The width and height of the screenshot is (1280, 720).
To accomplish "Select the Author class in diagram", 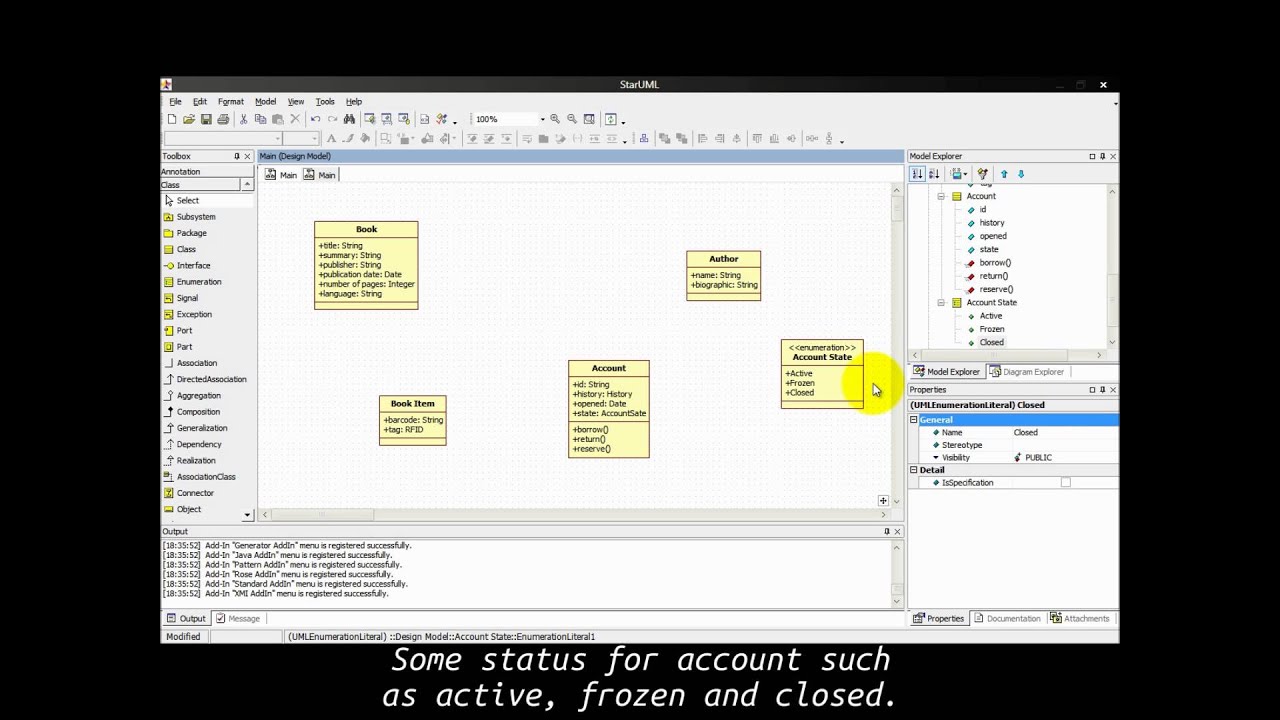I will pos(723,275).
